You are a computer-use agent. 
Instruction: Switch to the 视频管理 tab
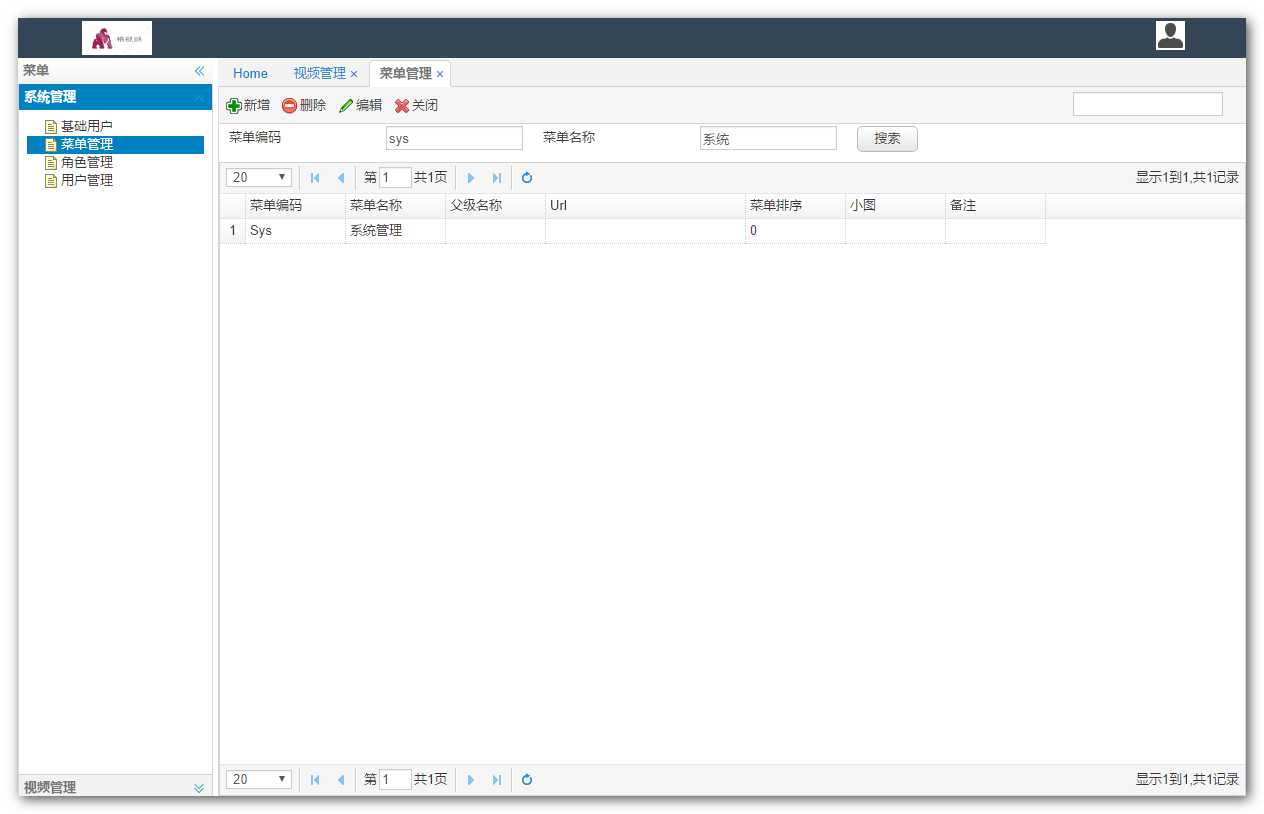click(x=319, y=73)
